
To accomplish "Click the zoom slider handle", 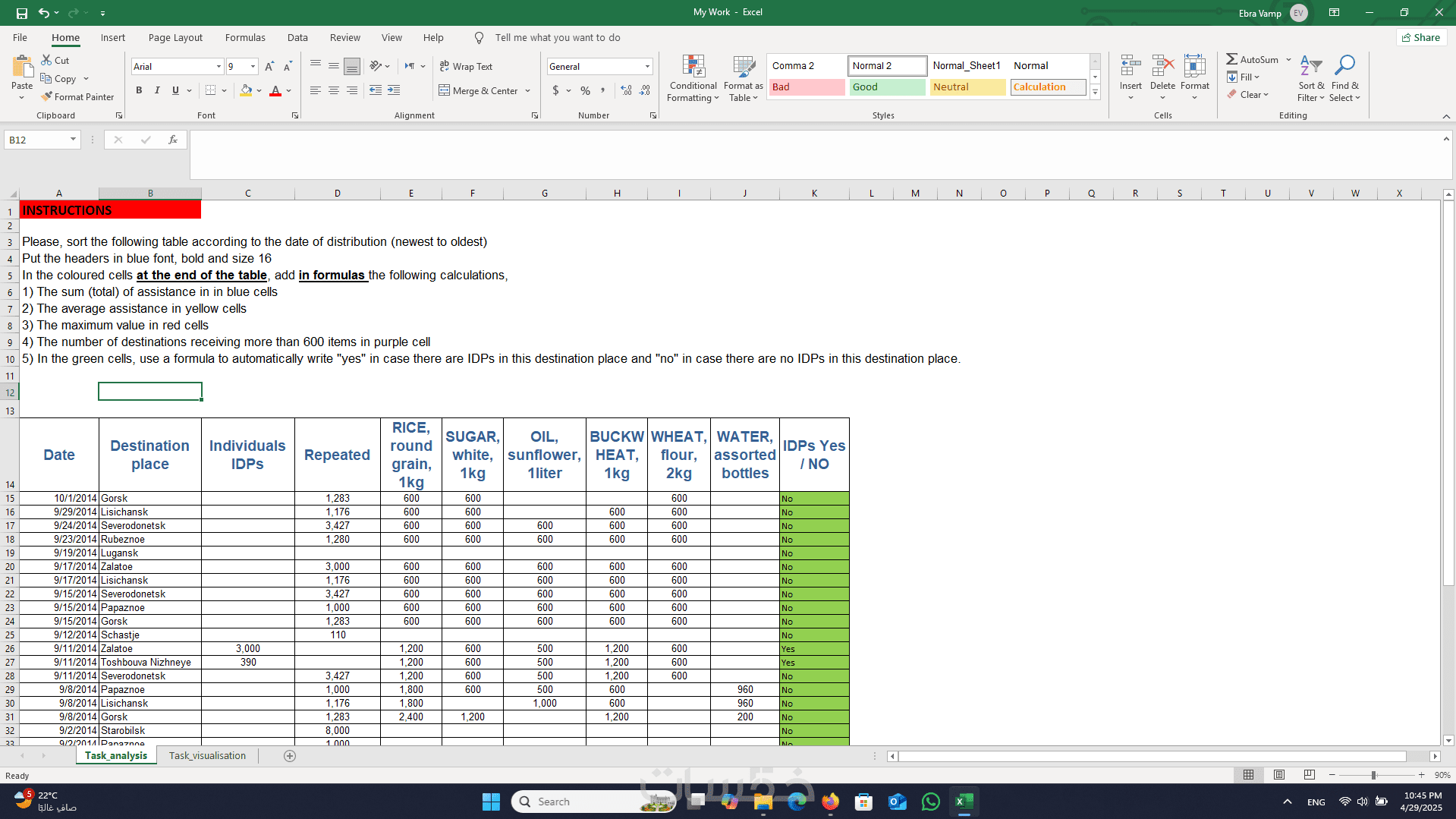I will point(1373,775).
